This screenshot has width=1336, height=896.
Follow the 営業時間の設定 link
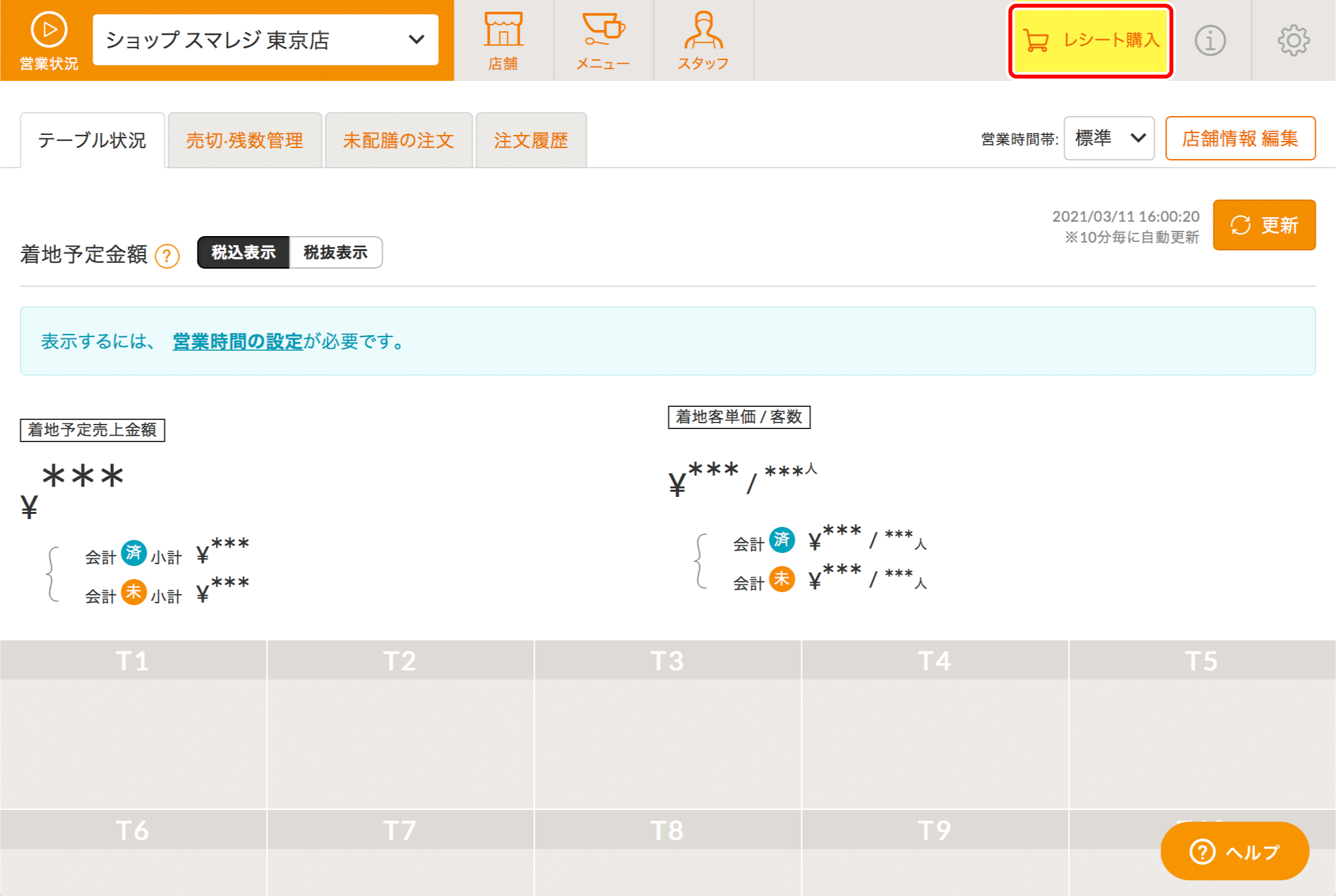point(237,341)
